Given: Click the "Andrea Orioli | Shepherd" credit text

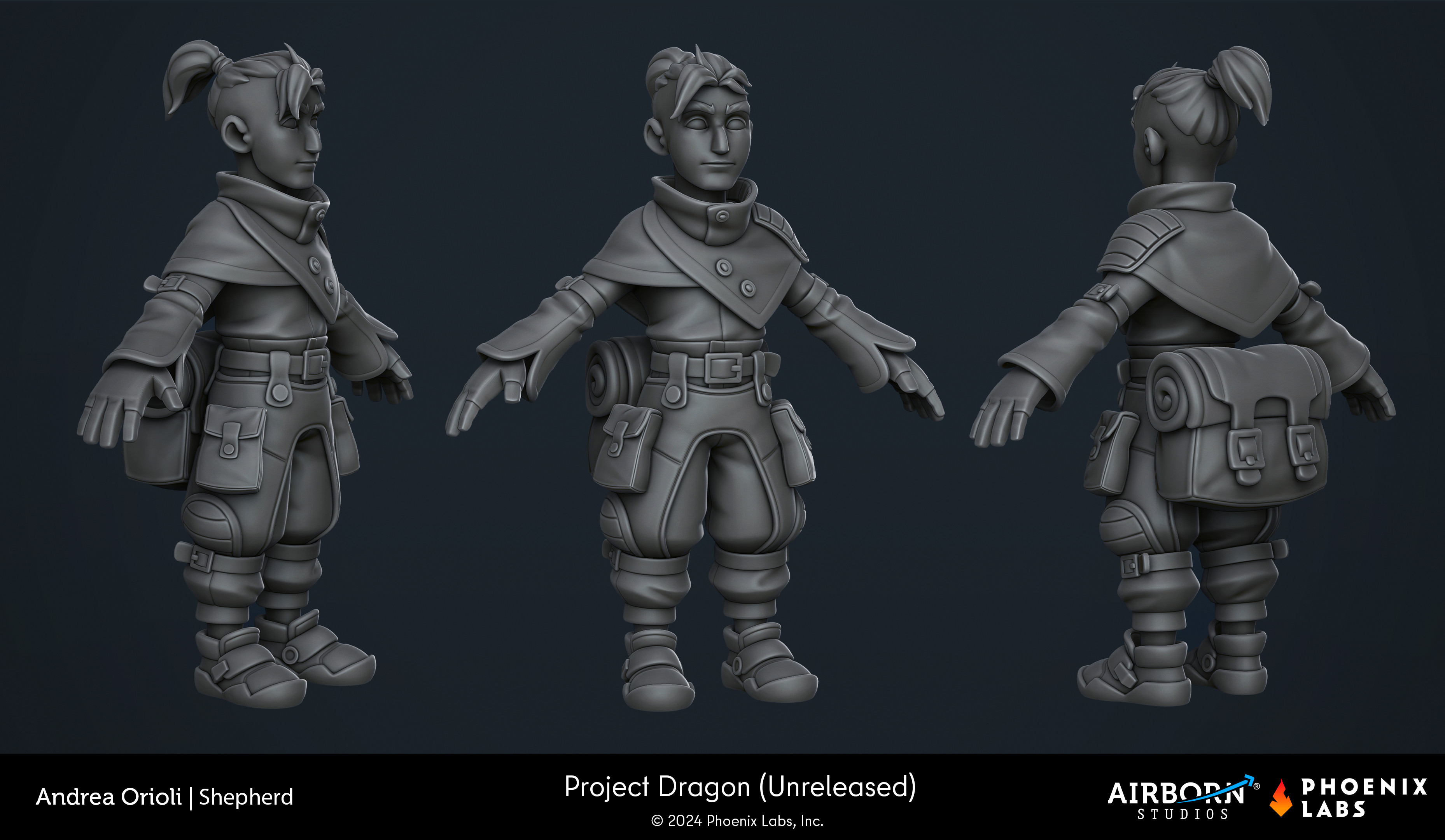Looking at the screenshot, I should point(164,797).
